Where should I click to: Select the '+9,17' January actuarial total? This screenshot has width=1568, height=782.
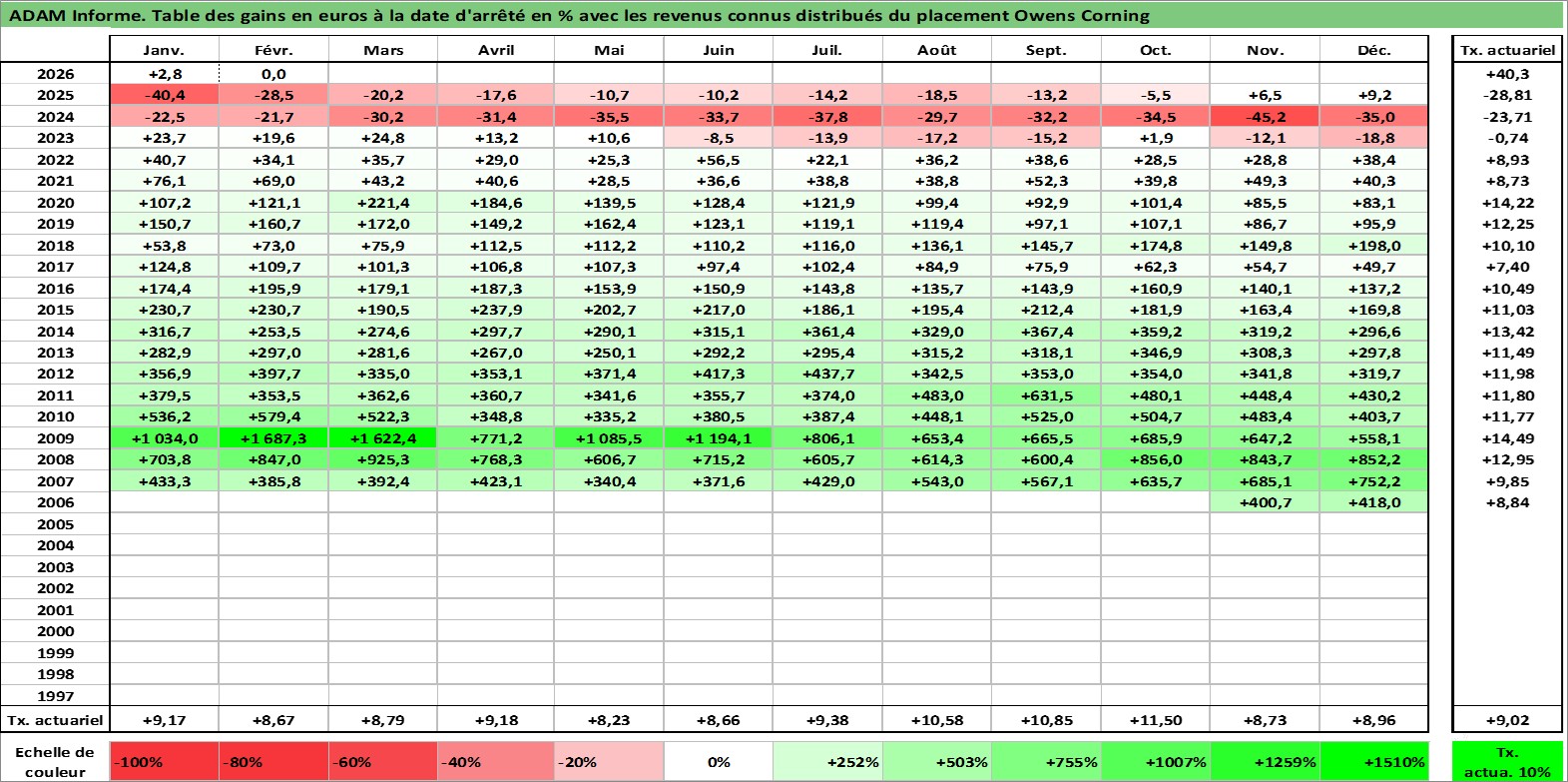(165, 719)
